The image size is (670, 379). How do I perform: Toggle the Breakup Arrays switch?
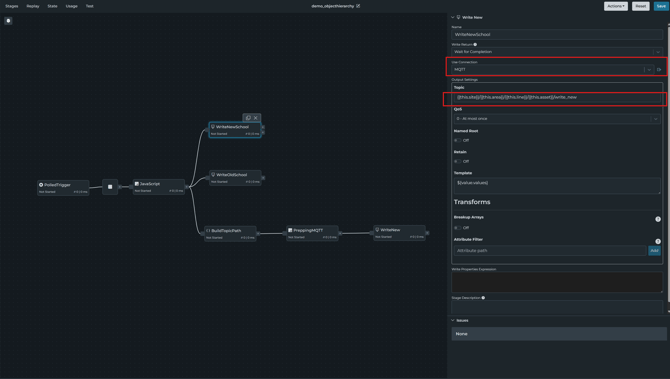pyautogui.click(x=458, y=228)
